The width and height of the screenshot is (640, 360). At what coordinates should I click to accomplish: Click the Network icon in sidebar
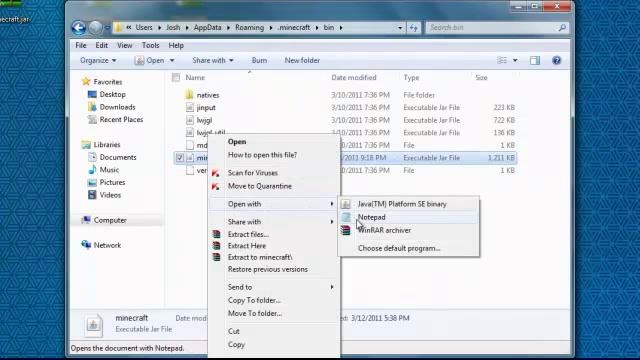point(86,244)
